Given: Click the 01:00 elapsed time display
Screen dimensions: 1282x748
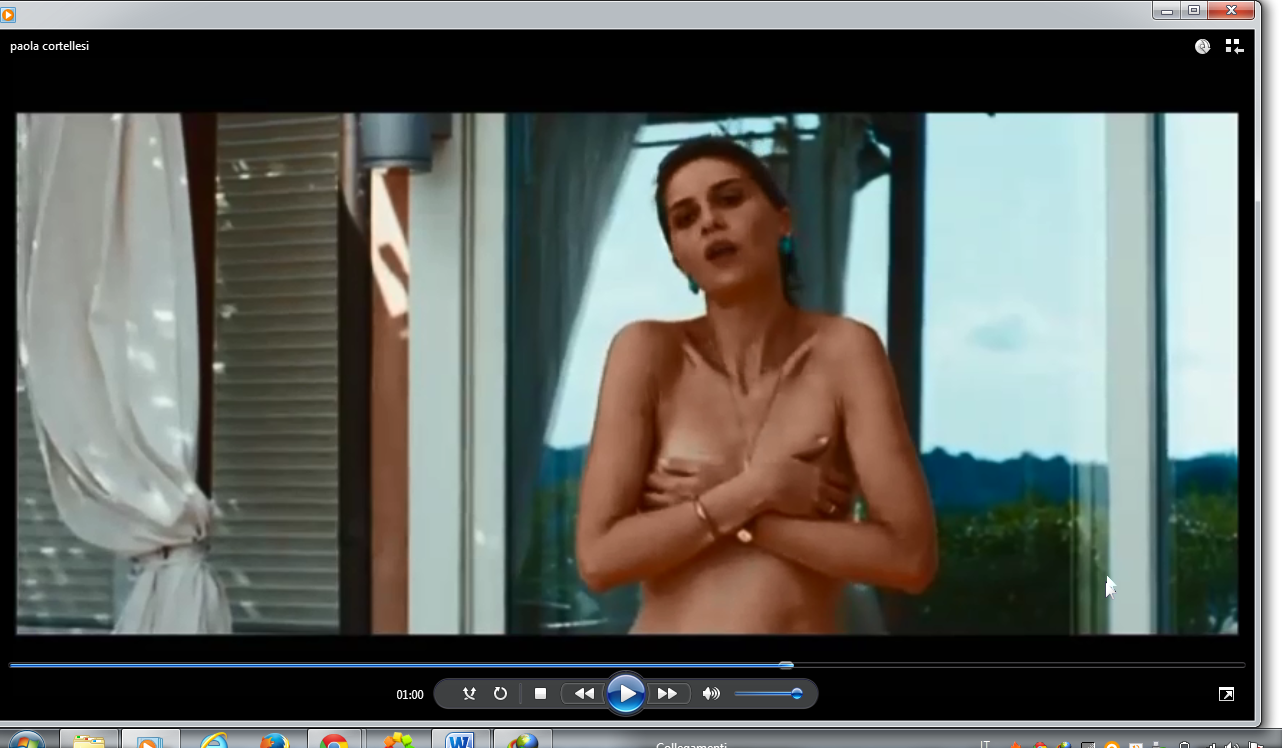Looking at the screenshot, I should pyautogui.click(x=410, y=694).
